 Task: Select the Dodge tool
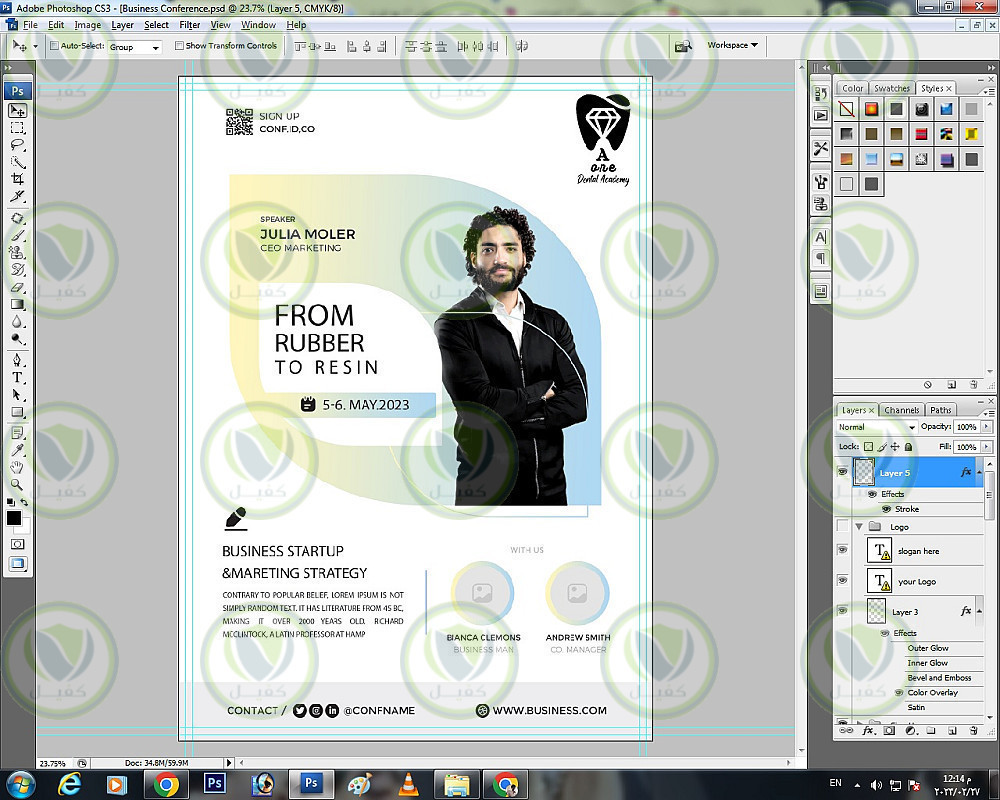click(x=17, y=339)
